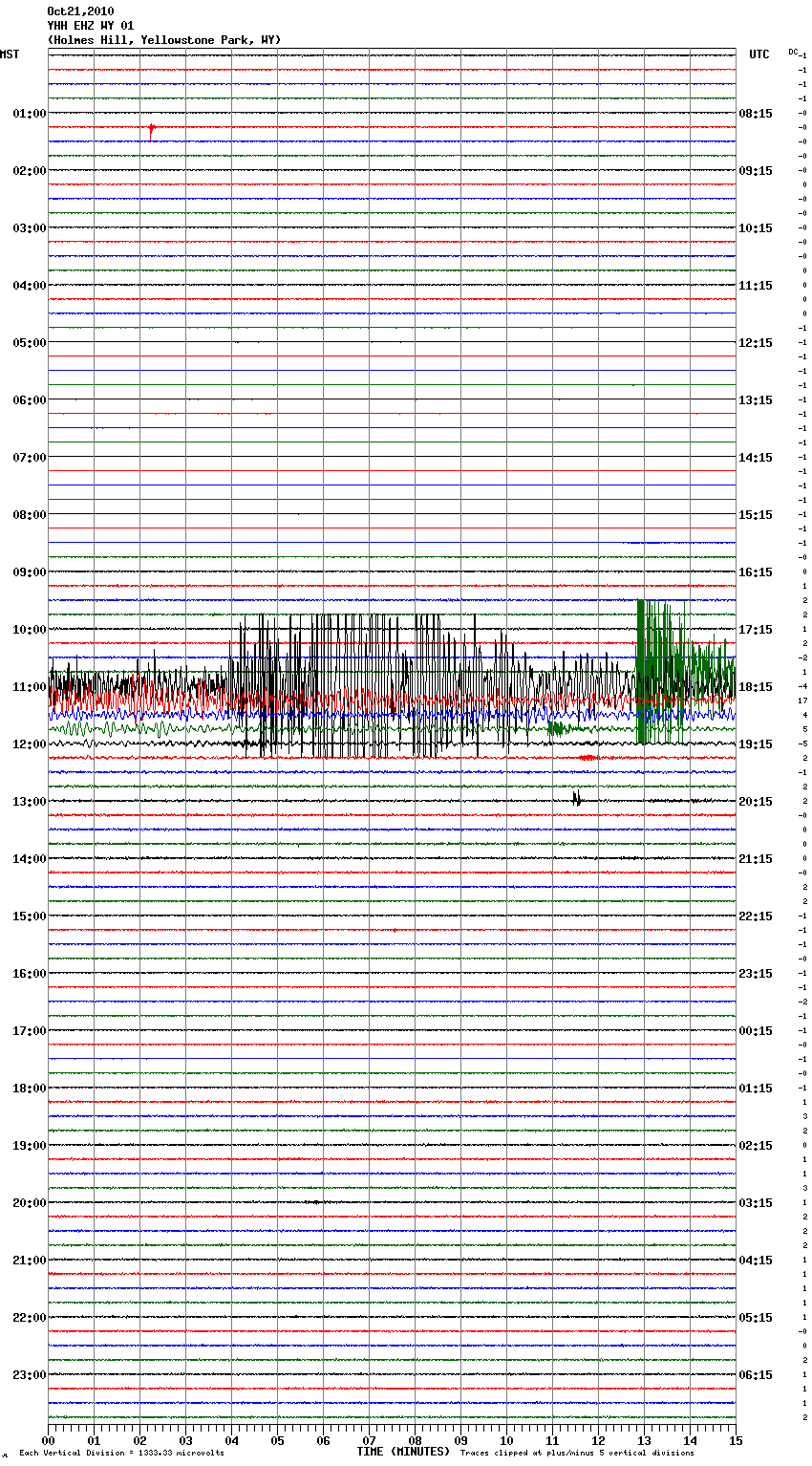
Task: Click the 16:15 UTC time label
Action: point(756,572)
